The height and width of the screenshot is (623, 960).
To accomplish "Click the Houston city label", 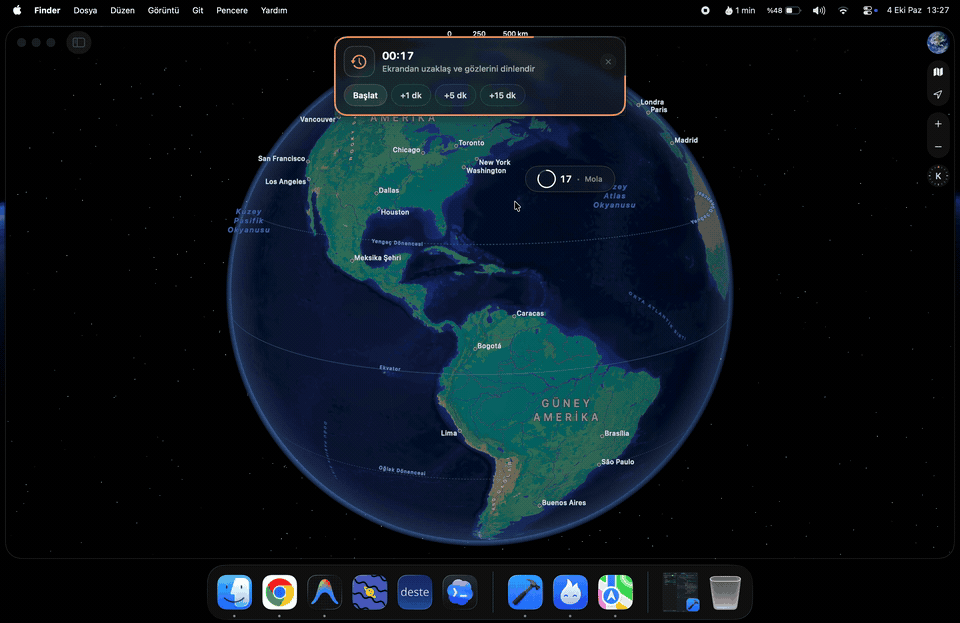I will click(x=395, y=212).
